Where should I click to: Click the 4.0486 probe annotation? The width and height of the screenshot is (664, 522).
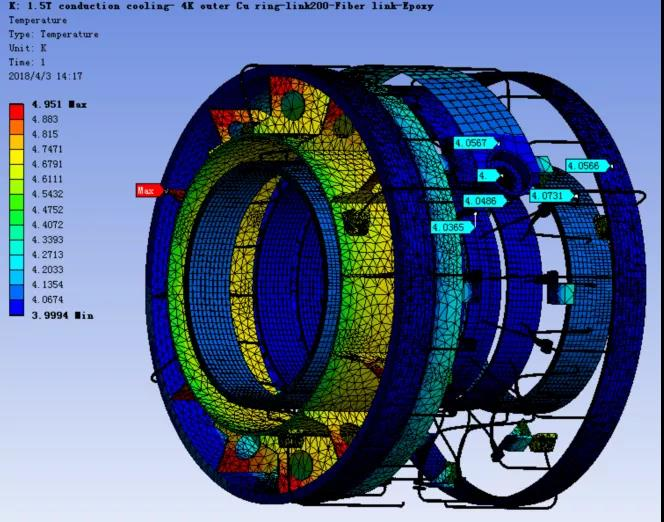pos(484,201)
